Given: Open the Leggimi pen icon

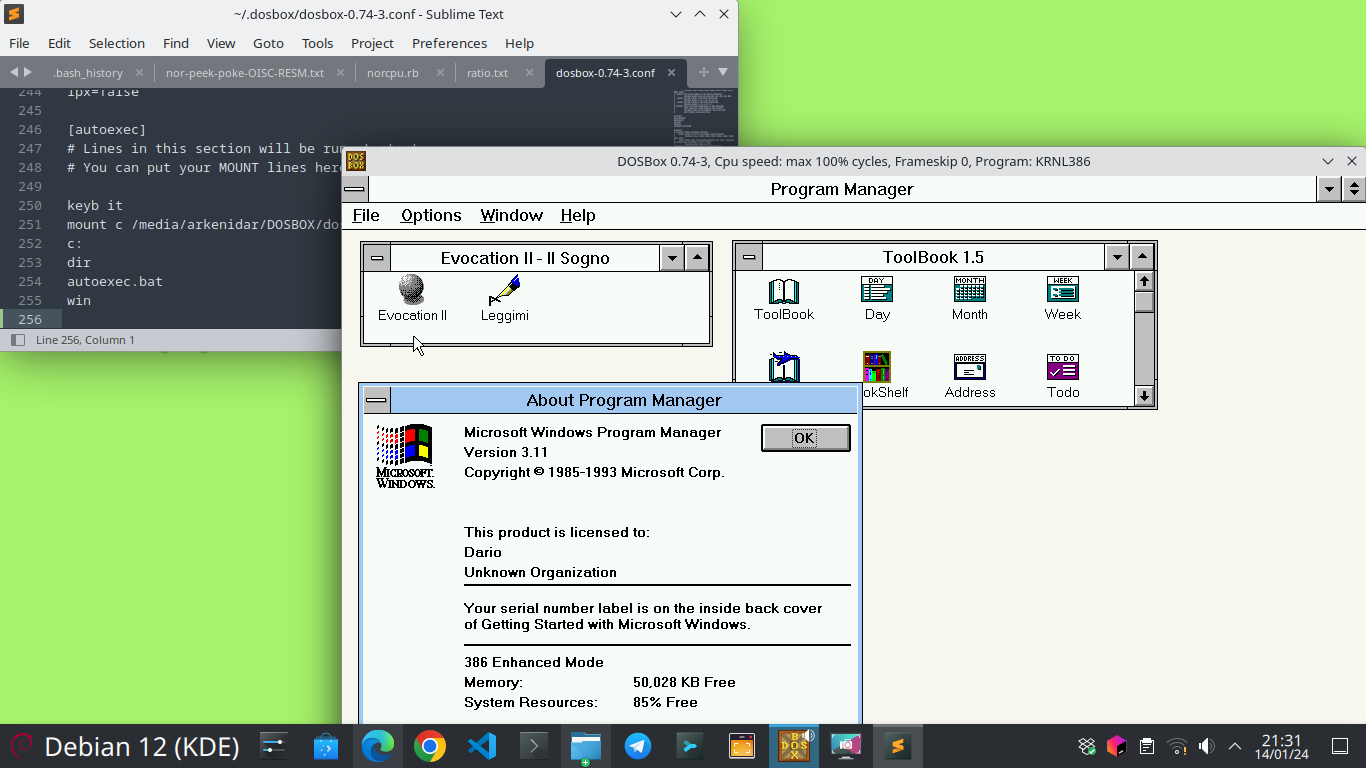Looking at the screenshot, I should [x=504, y=290].
